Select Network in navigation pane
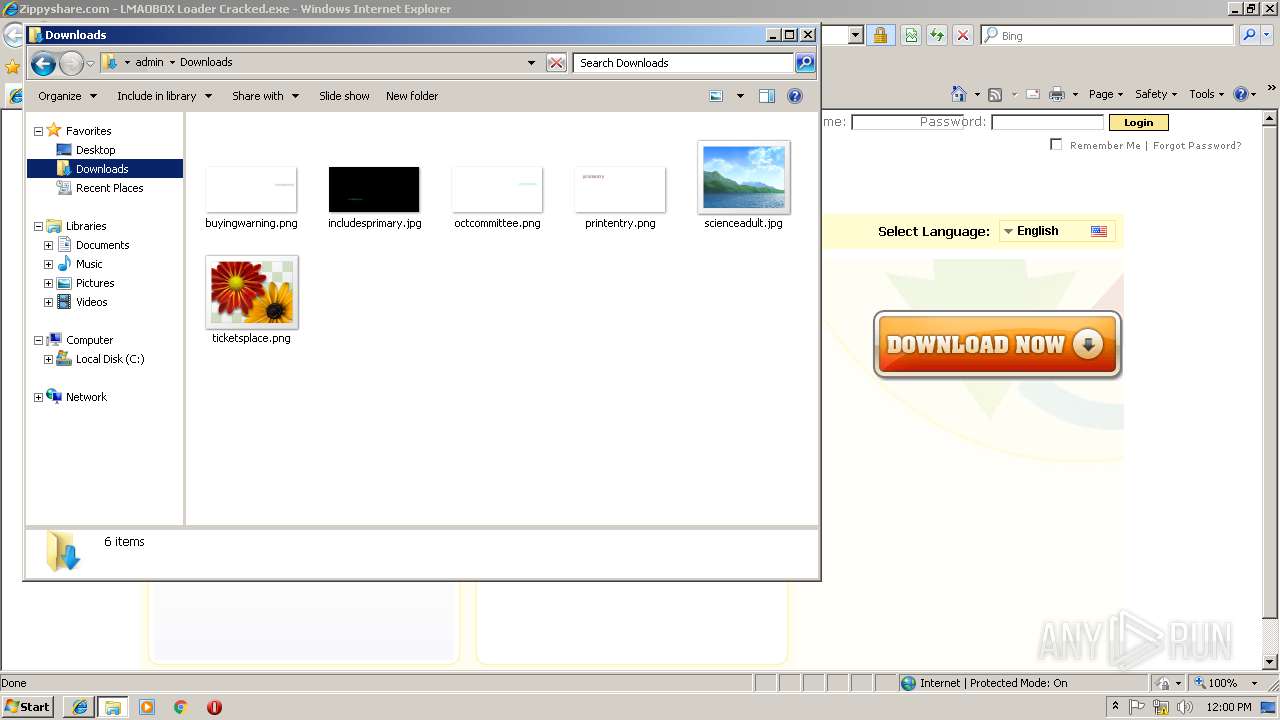 point(86,397)
